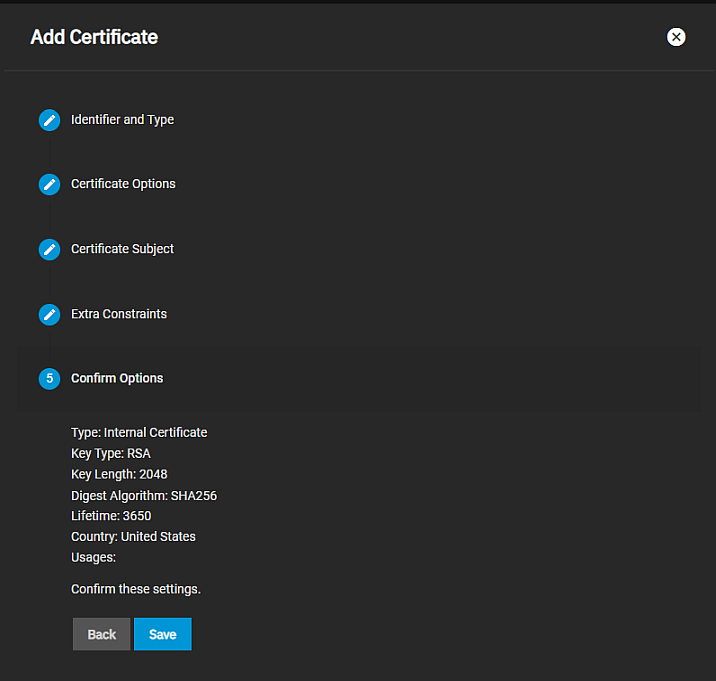This screenshot has height=681, width=716.
Task: Select the Extra Constraints step label
Action: point(119,314)
